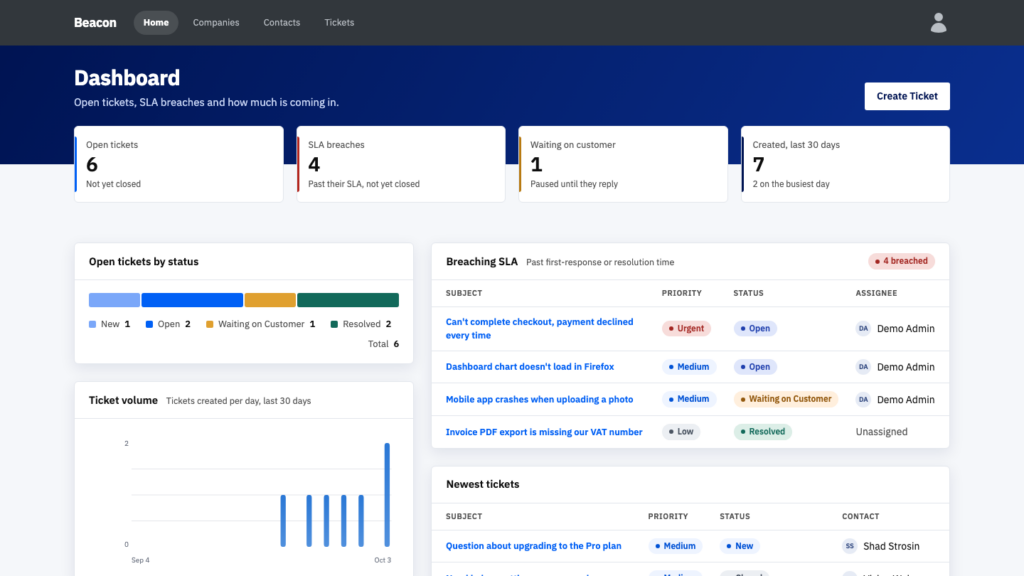Screen dimensions: 1024x576
Task: Click the Create Ticket button
Action: (x=906, y=96)
